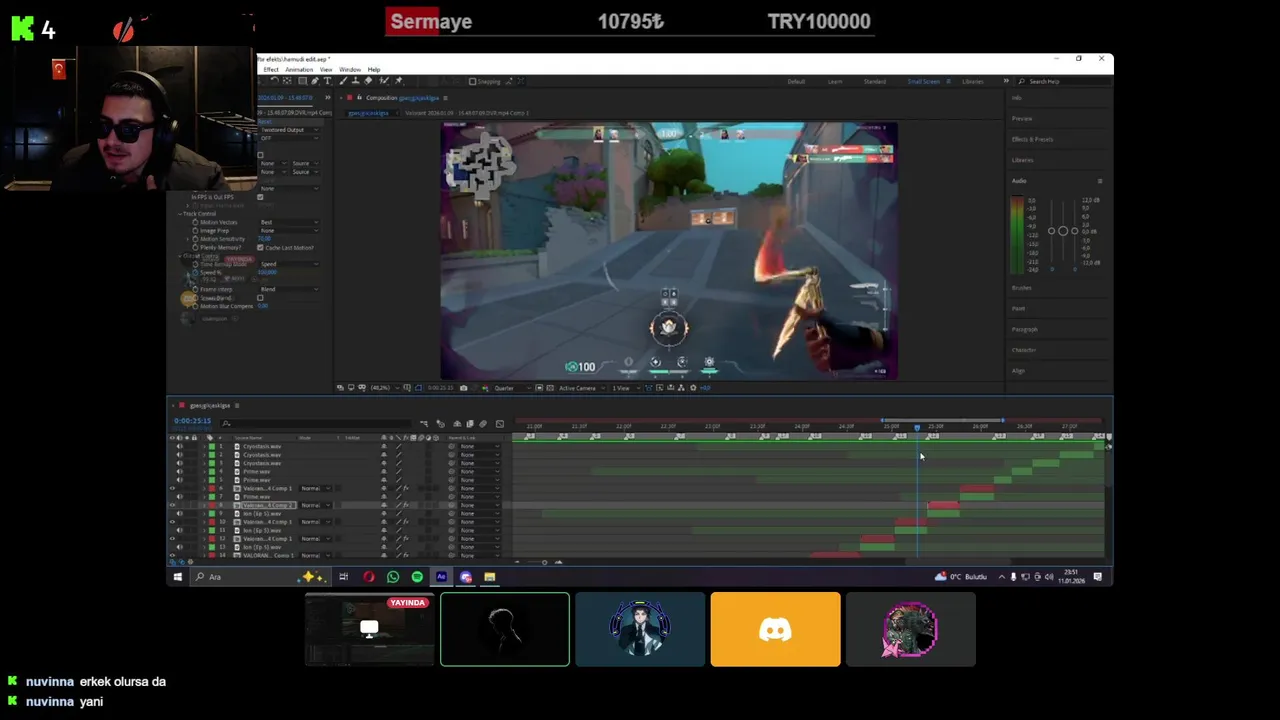
Task: Mute audio of layer 4 Prime.wav
Action: [x=180, y=472]
